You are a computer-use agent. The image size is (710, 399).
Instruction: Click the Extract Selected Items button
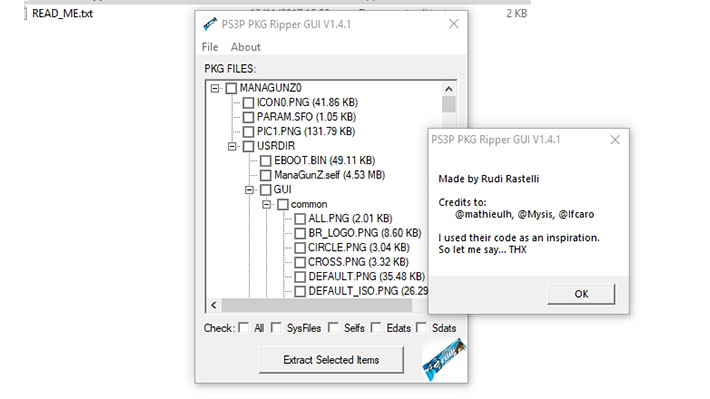click(331, 360)
